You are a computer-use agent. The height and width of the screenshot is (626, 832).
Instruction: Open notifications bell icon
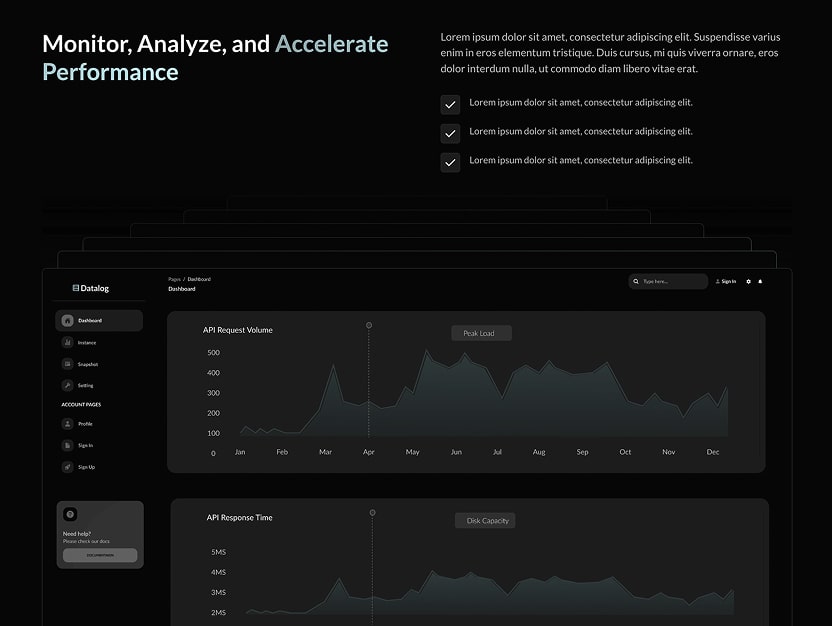[x=760, y=281]
